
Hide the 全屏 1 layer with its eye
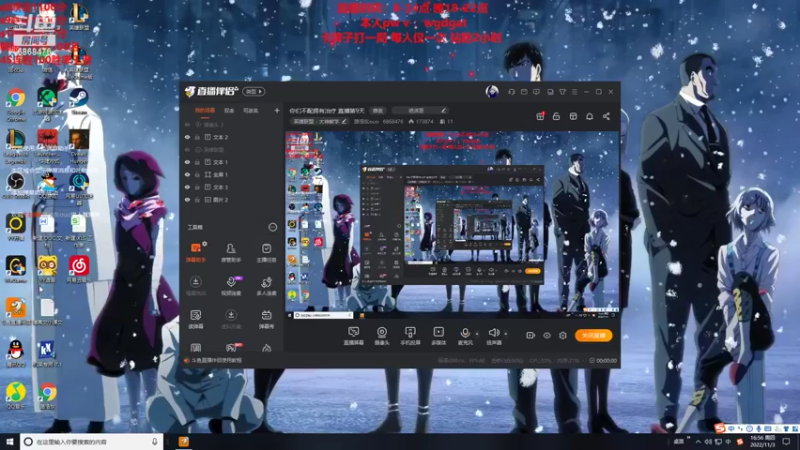pyautogui.click(x=187, y=174)
